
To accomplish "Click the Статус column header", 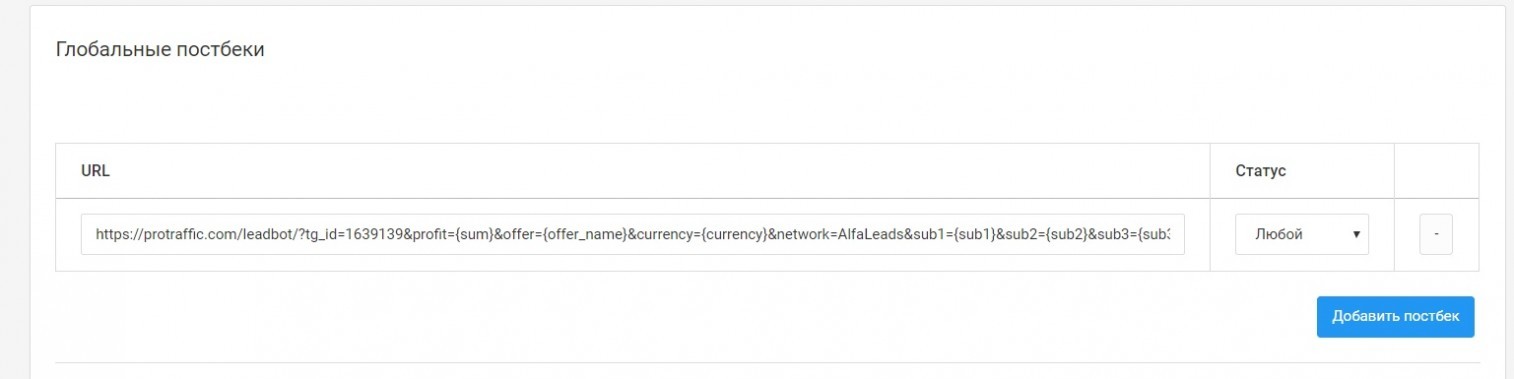I will 1260,171.
